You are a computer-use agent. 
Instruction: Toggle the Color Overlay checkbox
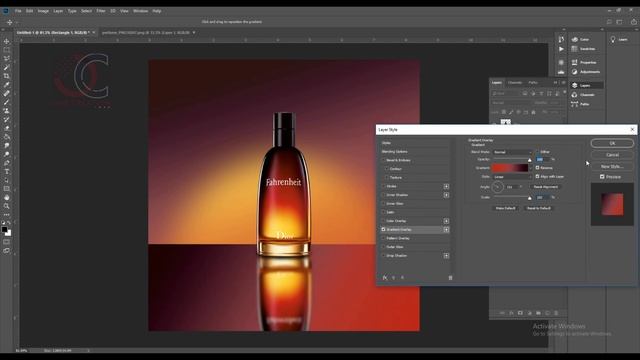(x=383, y=221)
